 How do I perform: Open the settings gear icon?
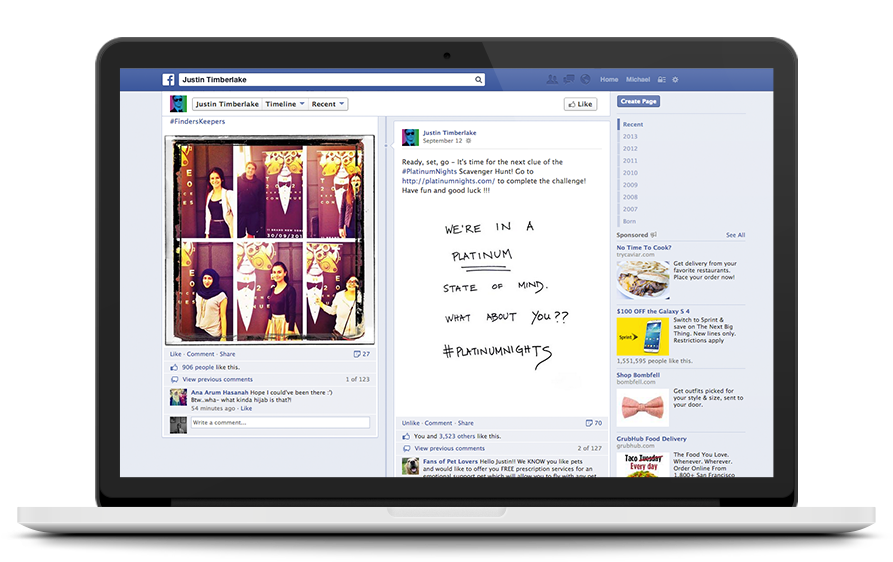coord(675,80)
